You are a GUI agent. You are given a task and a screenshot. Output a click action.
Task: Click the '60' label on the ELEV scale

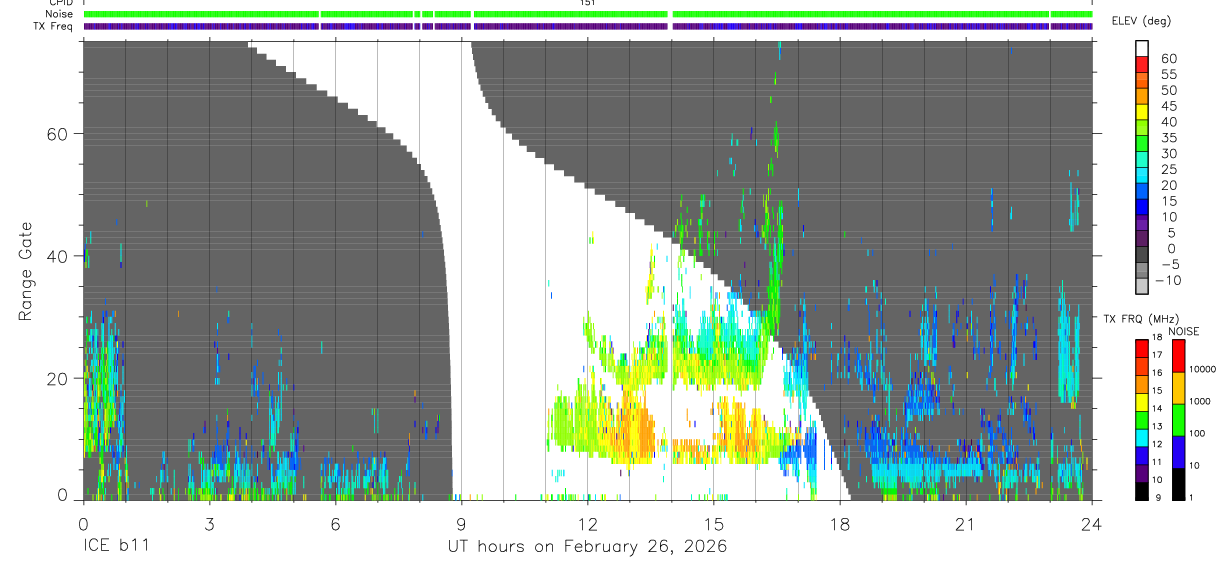[x=1168, y=59]
